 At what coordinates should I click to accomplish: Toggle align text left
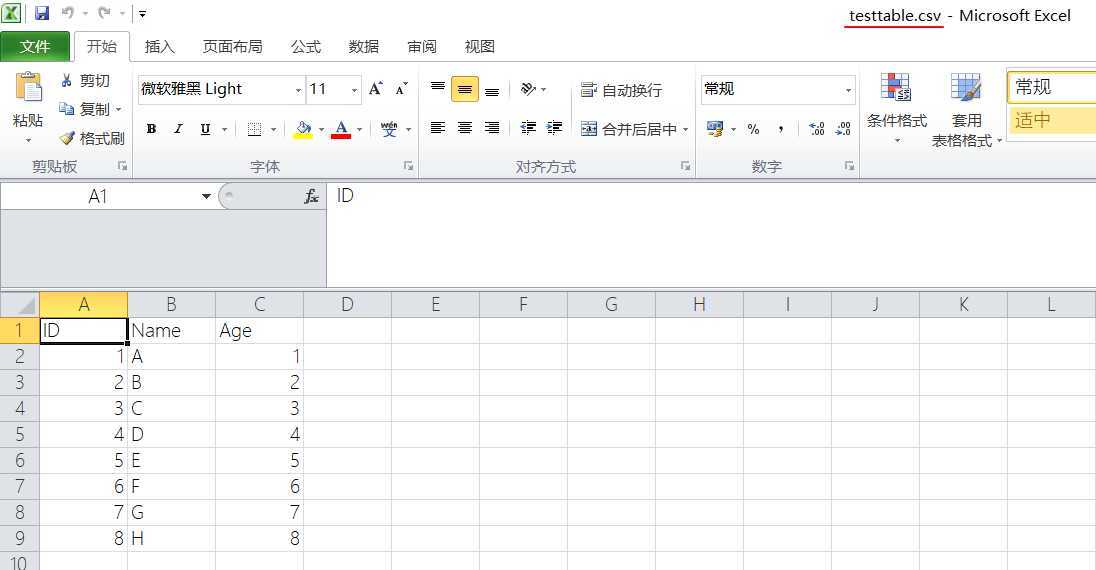(438, 128)
